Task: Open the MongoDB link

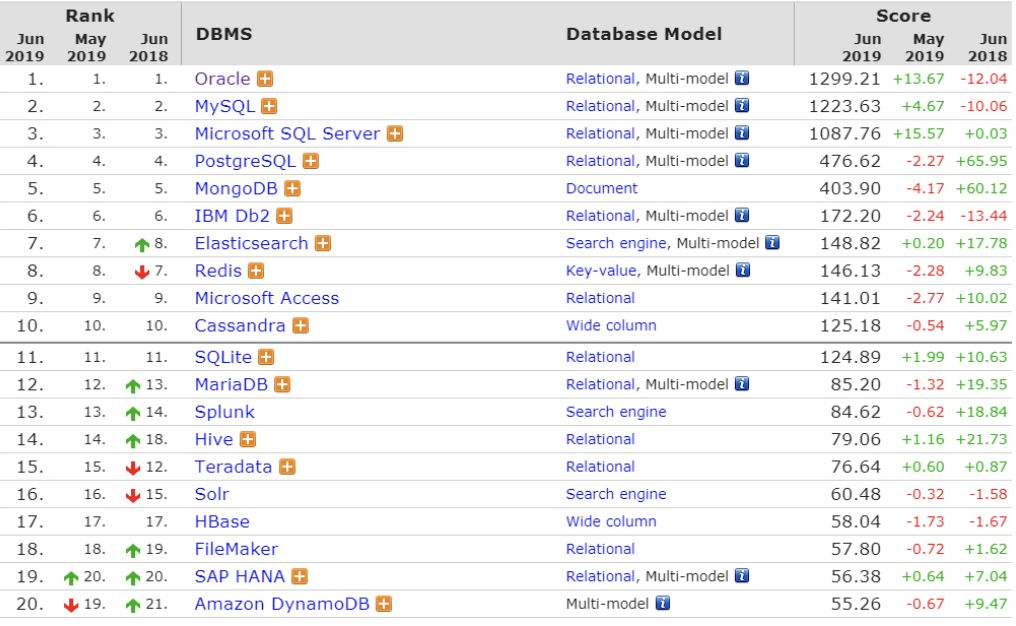Action: 237,189
